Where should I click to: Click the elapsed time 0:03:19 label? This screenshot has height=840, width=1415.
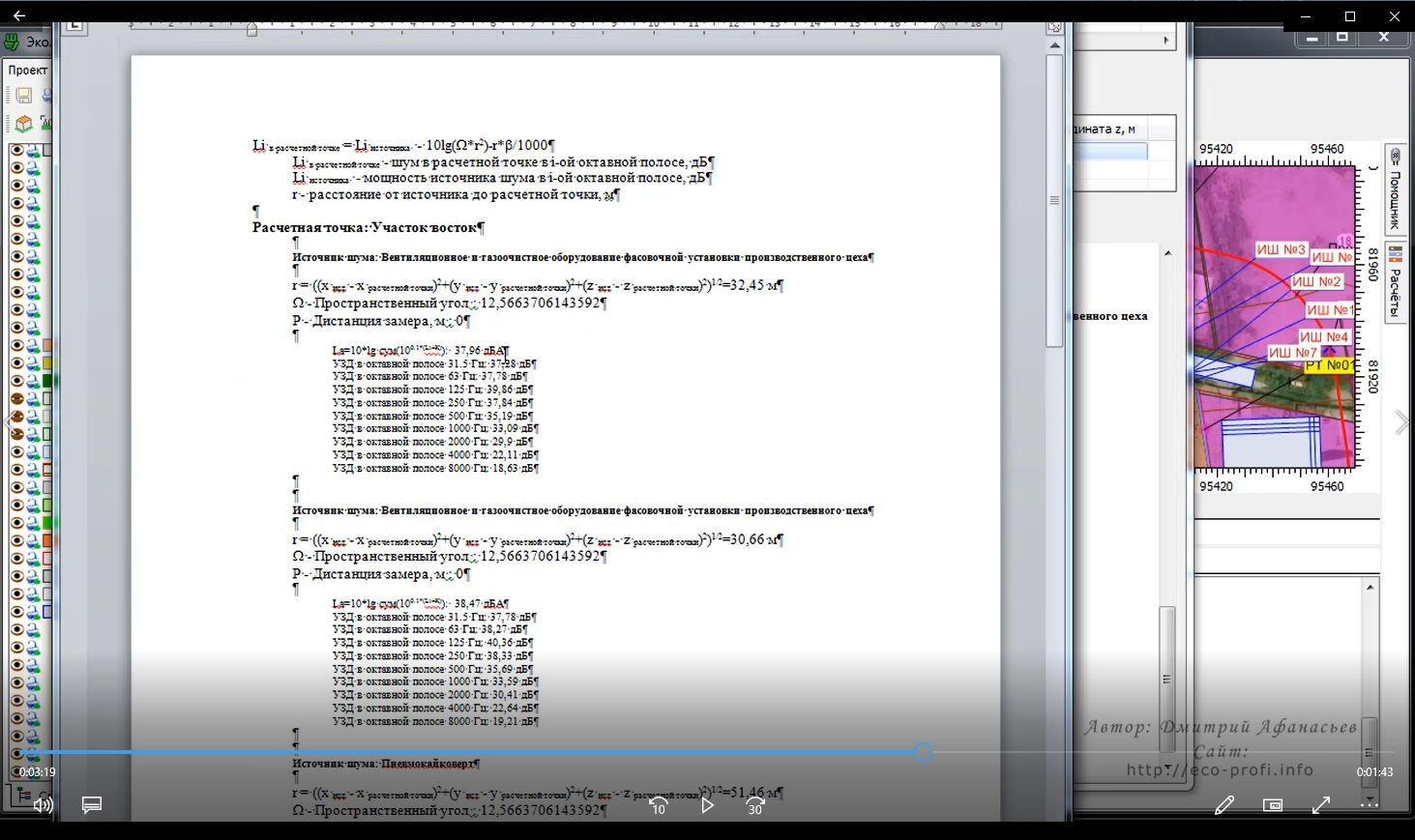[37, 771]
